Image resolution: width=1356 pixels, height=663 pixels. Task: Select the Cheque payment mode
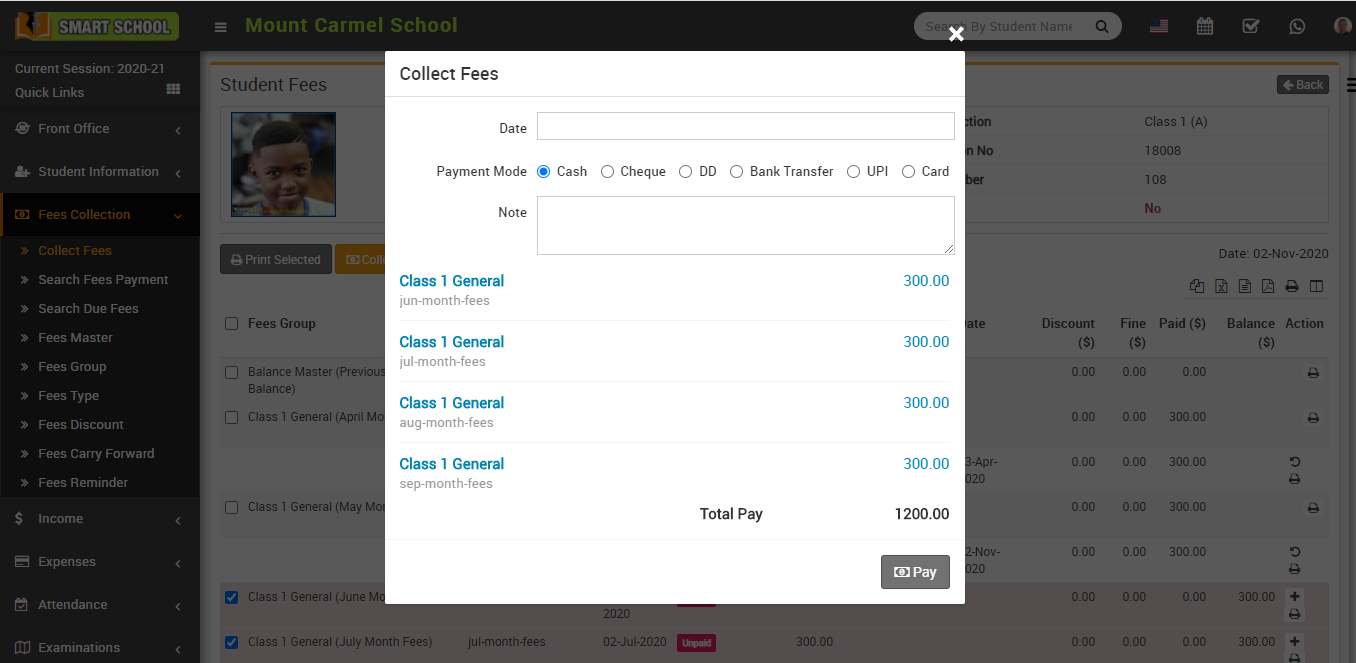point(607,171)
